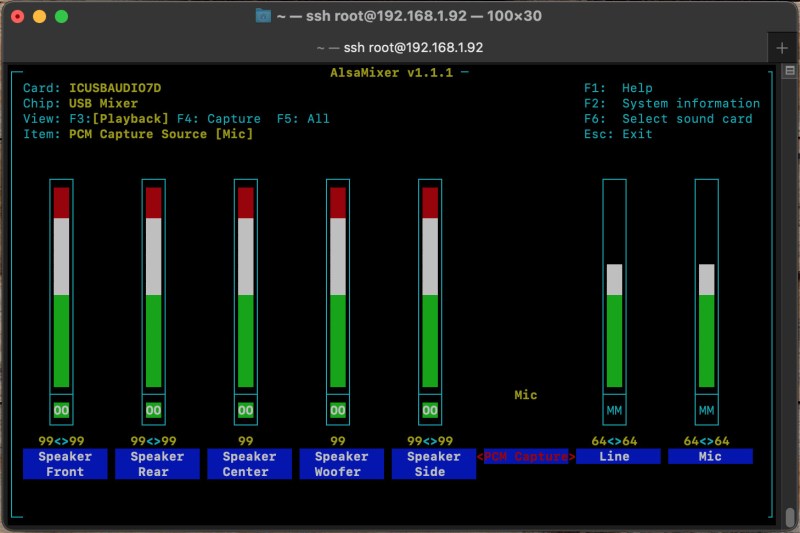Viewport: 800px width, 533px height.
Task: Select the PCM Capture source item
Action: click(526, 456)
